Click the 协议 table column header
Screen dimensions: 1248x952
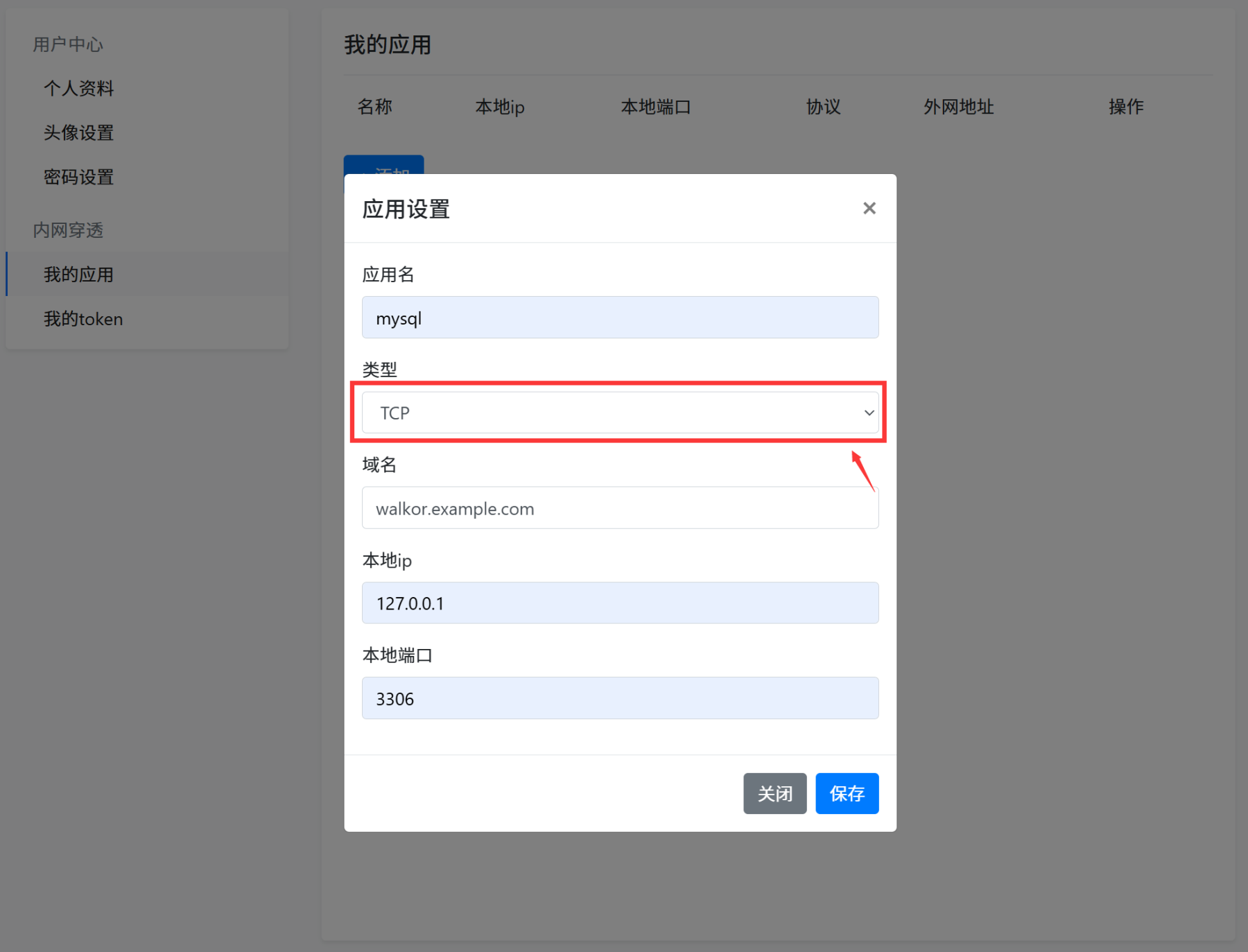(x=822, y=107)
